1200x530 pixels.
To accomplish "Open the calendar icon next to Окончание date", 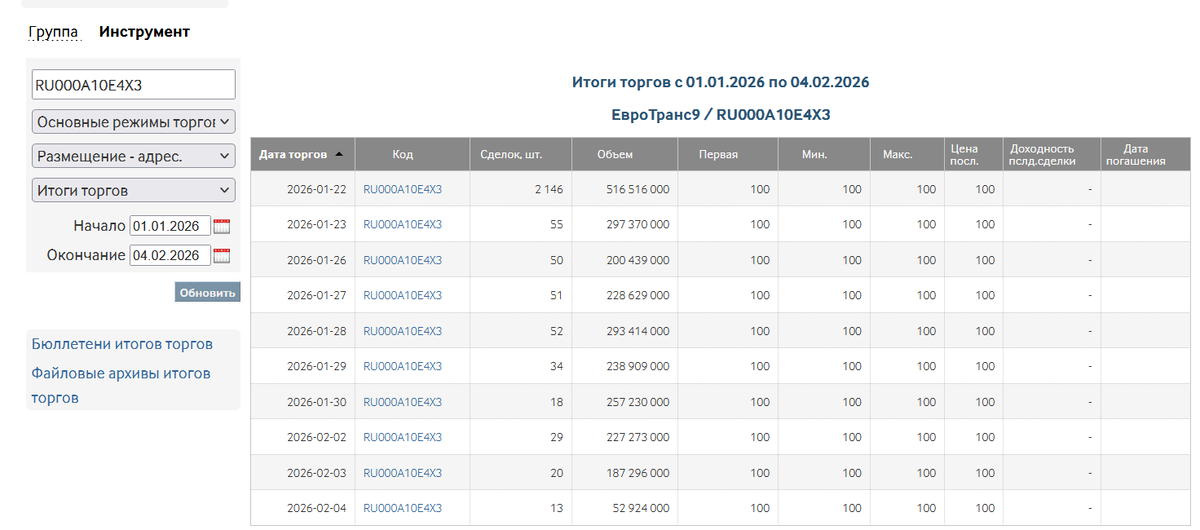I will click(222, 255).
